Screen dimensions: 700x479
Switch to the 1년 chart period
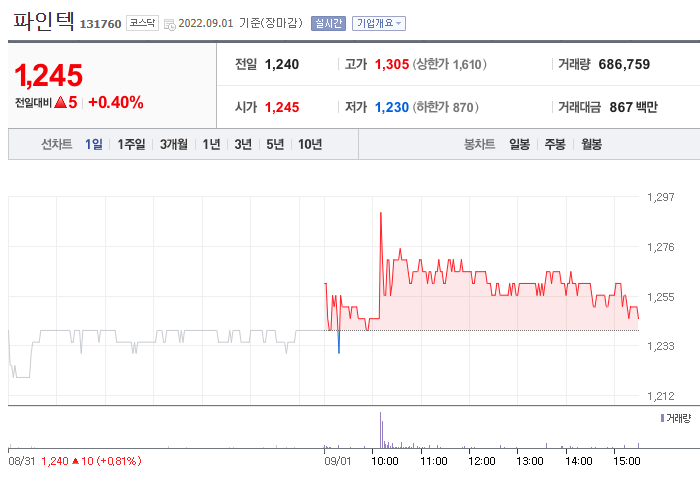211,144
